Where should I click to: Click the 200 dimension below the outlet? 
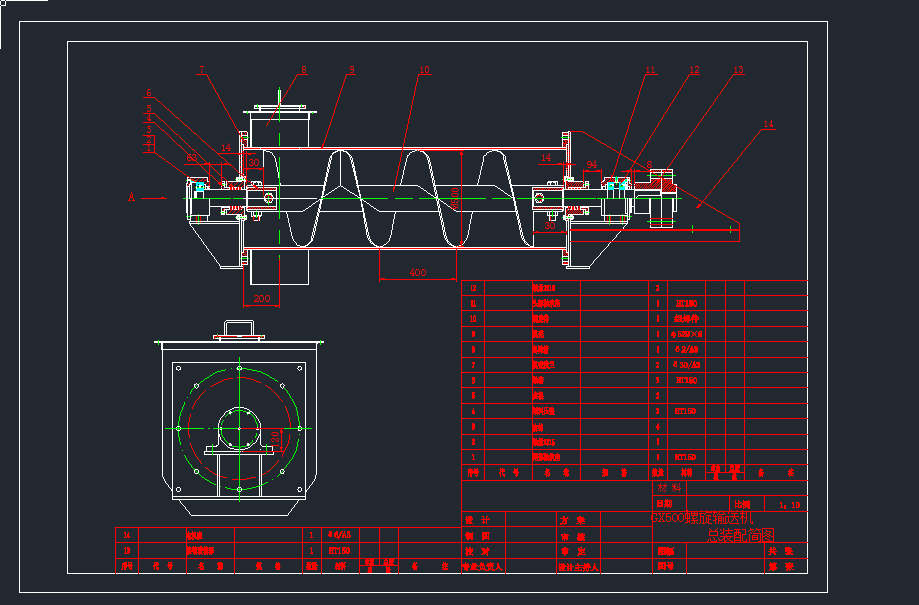click(261, 299)
